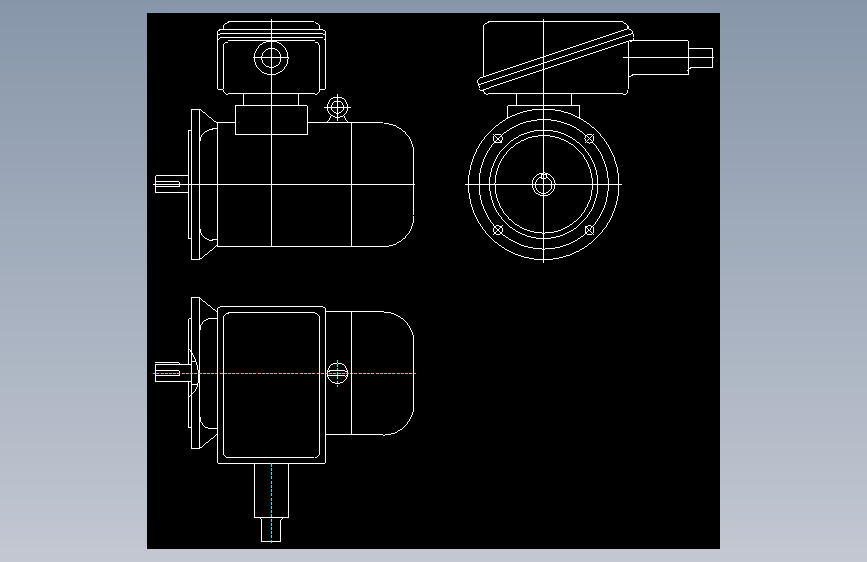Image resolution: width=867 pixels, height=562 pixels.
Task: Pick the terminal box cover rectangle in the plan view
Action: point(271,385)
